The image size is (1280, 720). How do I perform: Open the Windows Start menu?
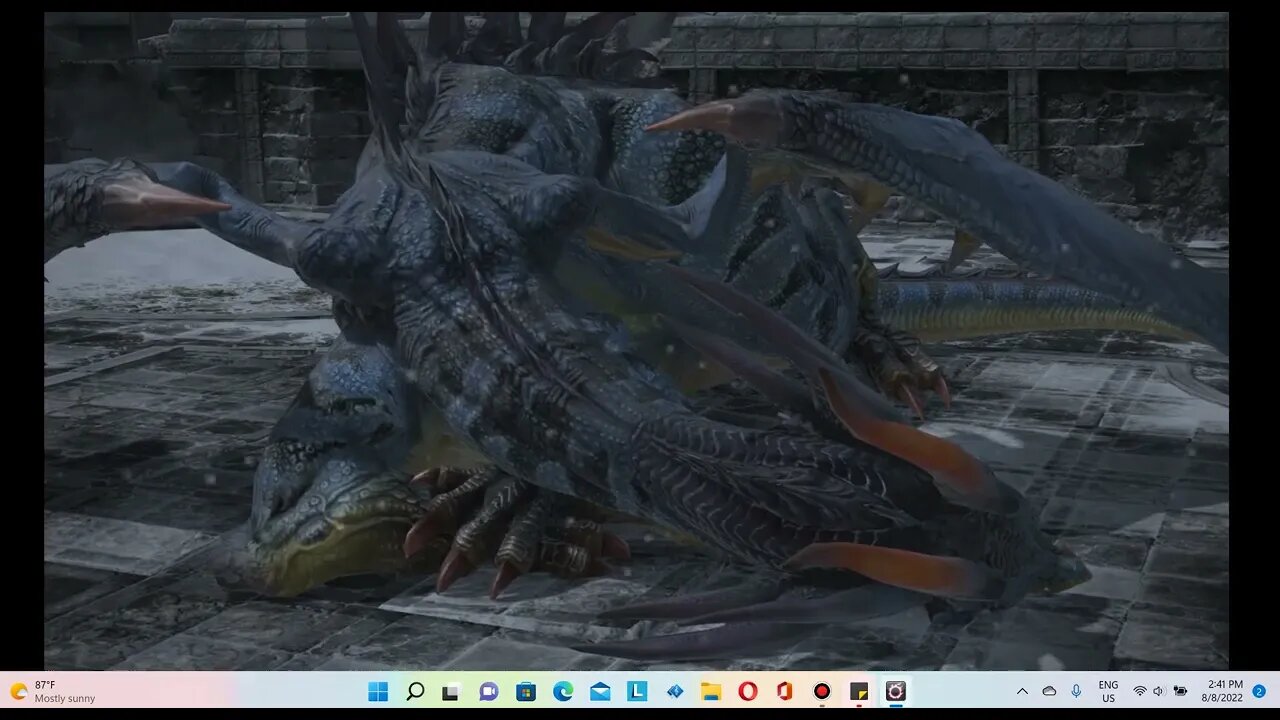click(x=378, y=691)
